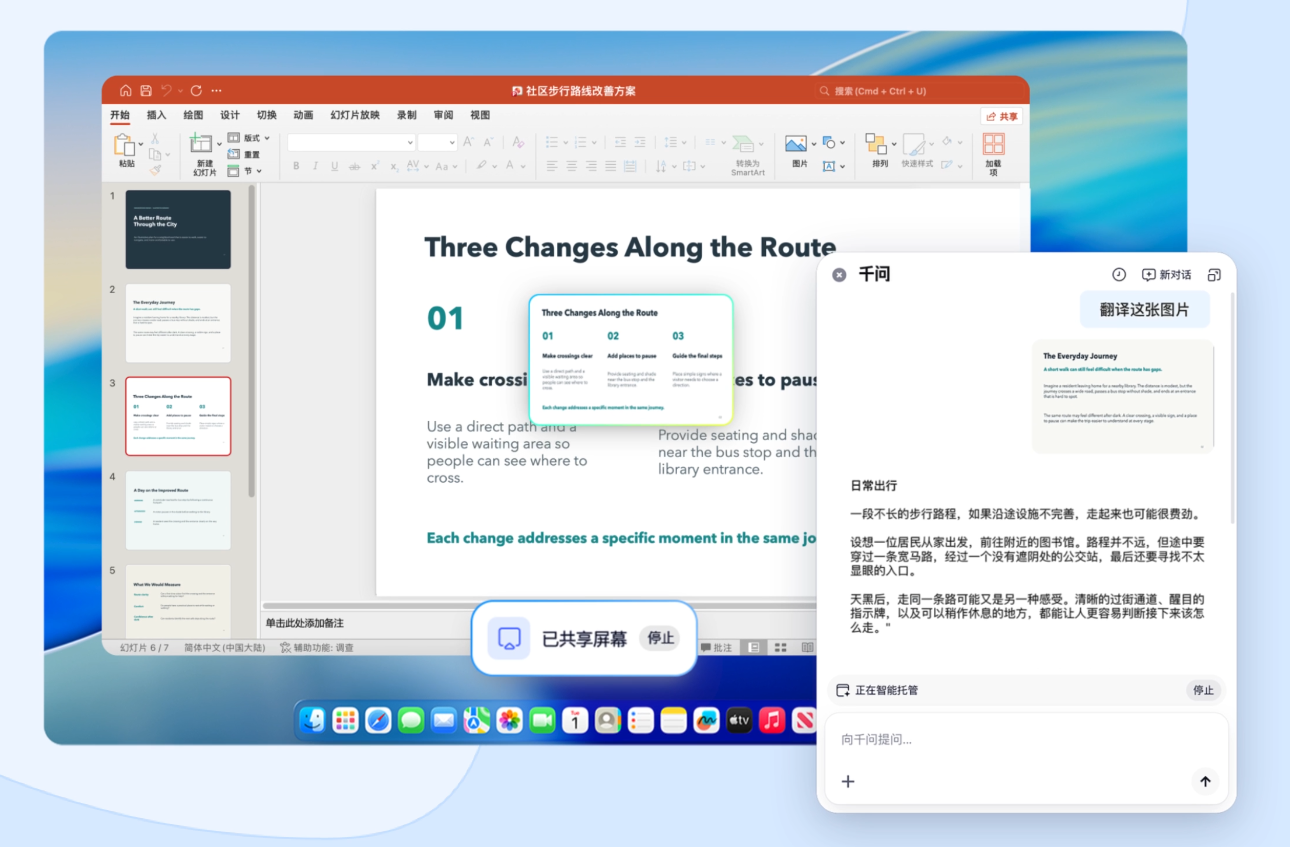Open the history clock icon in 千问 panel
The image size is (1290, 847).
coord(1119,274)
